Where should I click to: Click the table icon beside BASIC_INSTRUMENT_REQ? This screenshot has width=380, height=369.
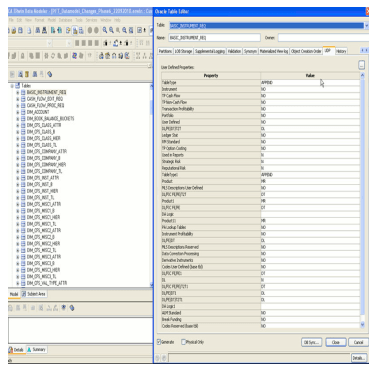(x=23, y=92)
